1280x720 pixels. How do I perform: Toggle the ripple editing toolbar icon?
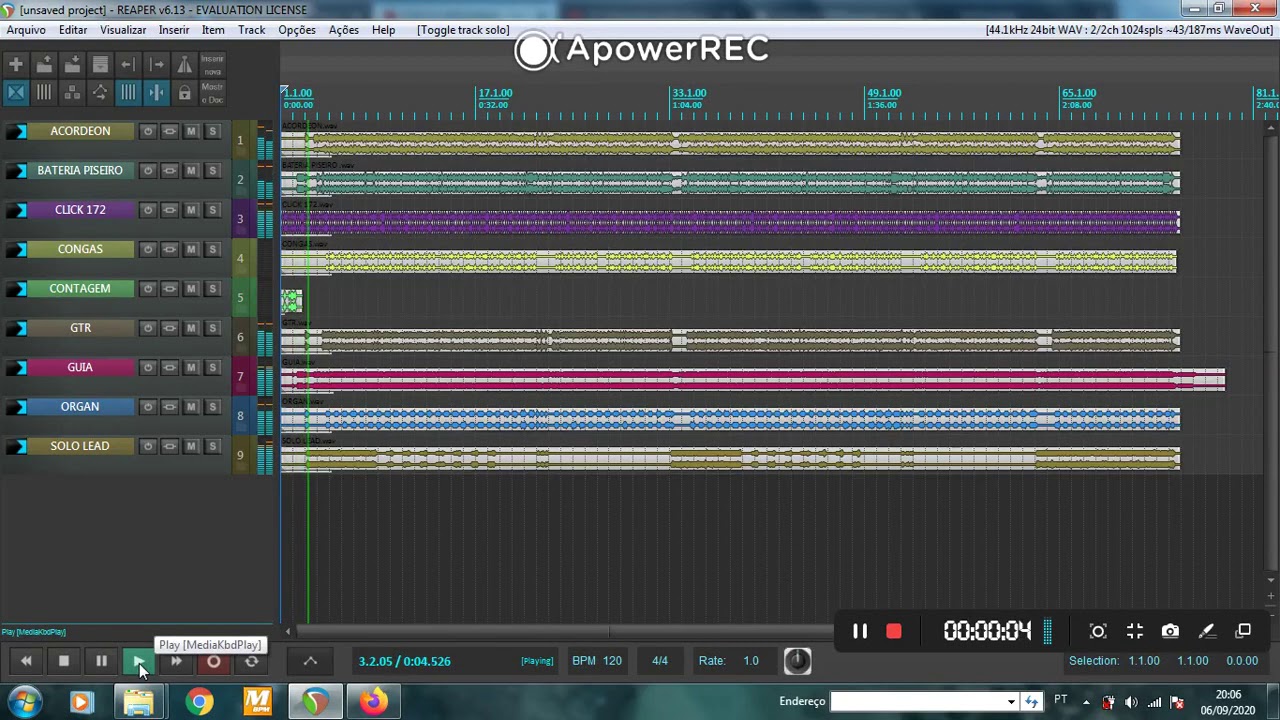click(x=72, y=92)
